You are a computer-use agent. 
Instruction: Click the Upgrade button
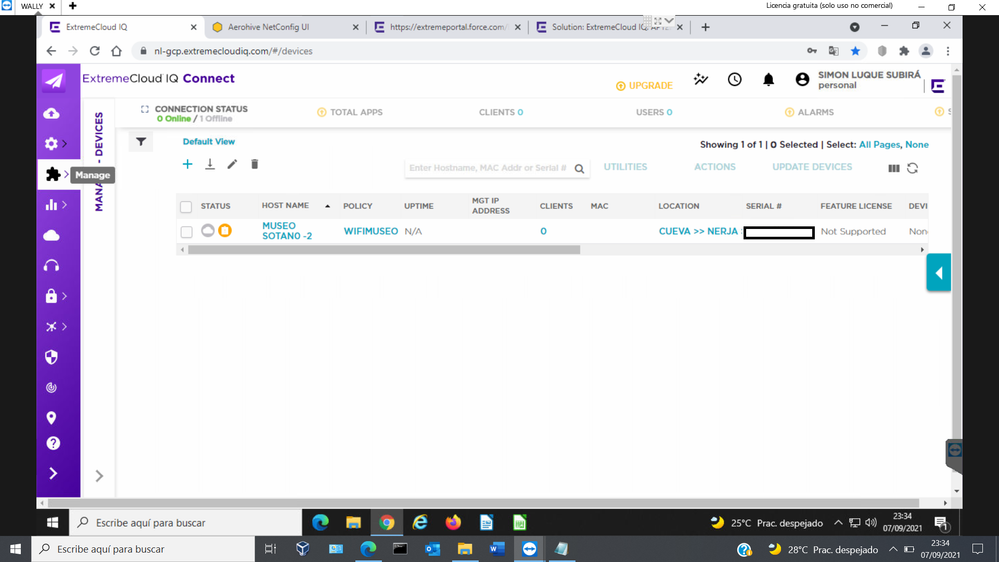click(644, 86)
